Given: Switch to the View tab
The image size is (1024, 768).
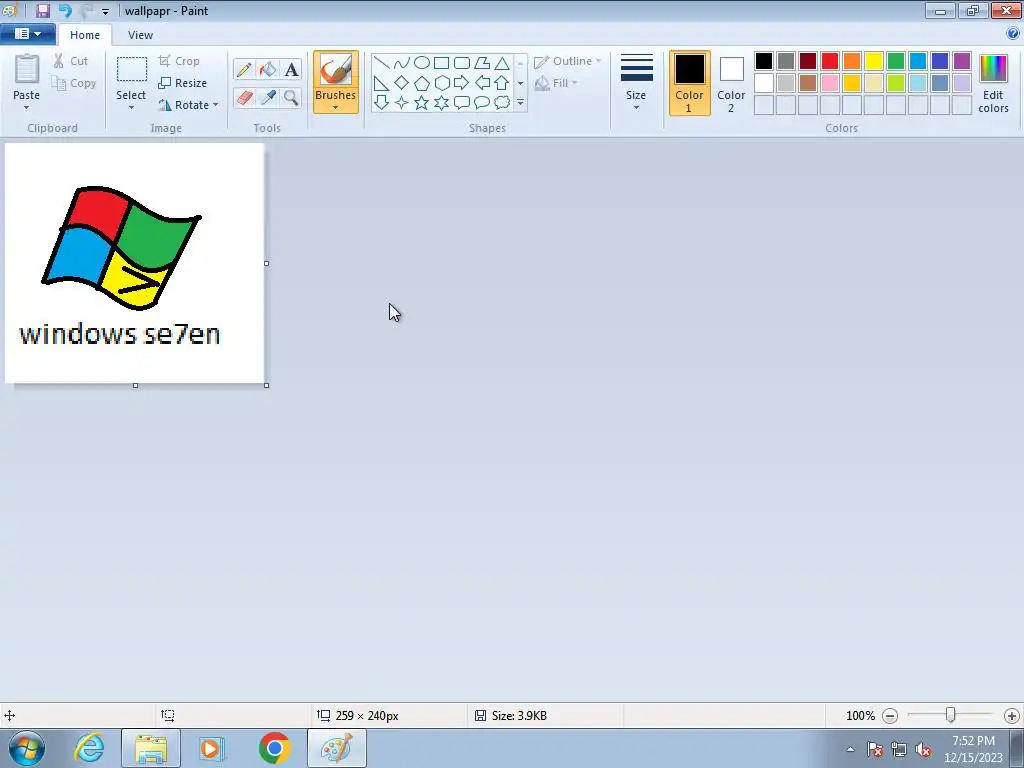Looking at the screenshot, I should pyautogui.click(x=140, y=35).
